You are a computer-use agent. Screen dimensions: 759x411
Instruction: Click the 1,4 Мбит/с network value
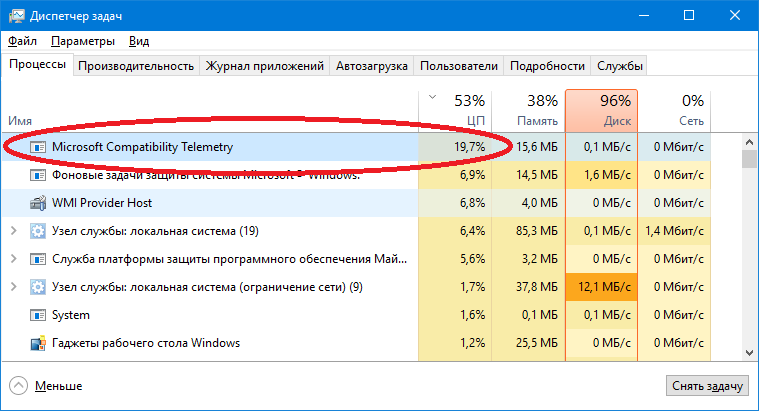point(674,231)
